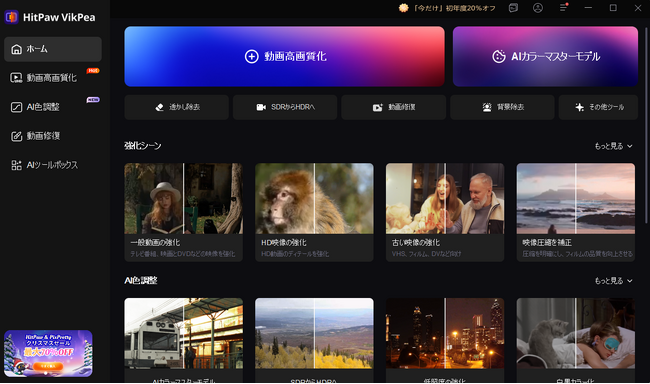This screenshot has height=384, width=650.
Task: Open the train station AI color thumbnail
Action: (x=184, y=333)
